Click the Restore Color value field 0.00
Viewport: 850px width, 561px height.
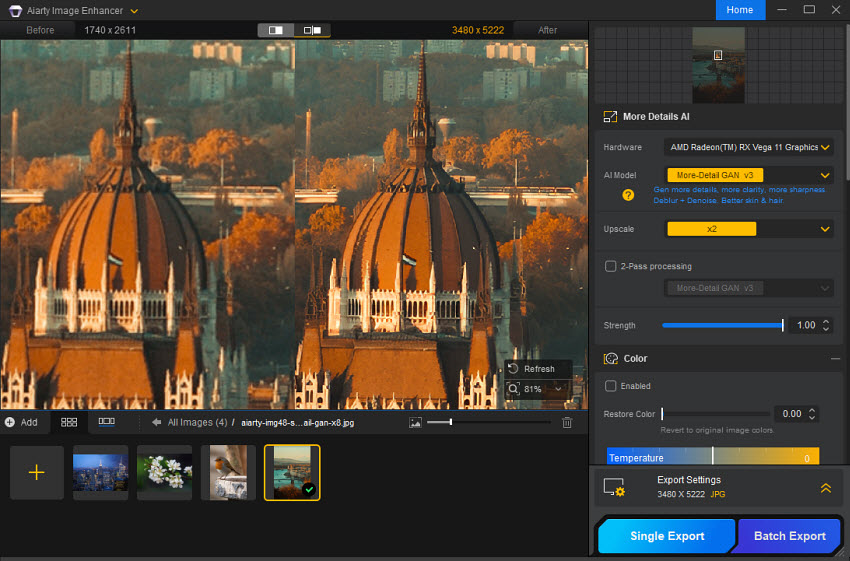791,414
